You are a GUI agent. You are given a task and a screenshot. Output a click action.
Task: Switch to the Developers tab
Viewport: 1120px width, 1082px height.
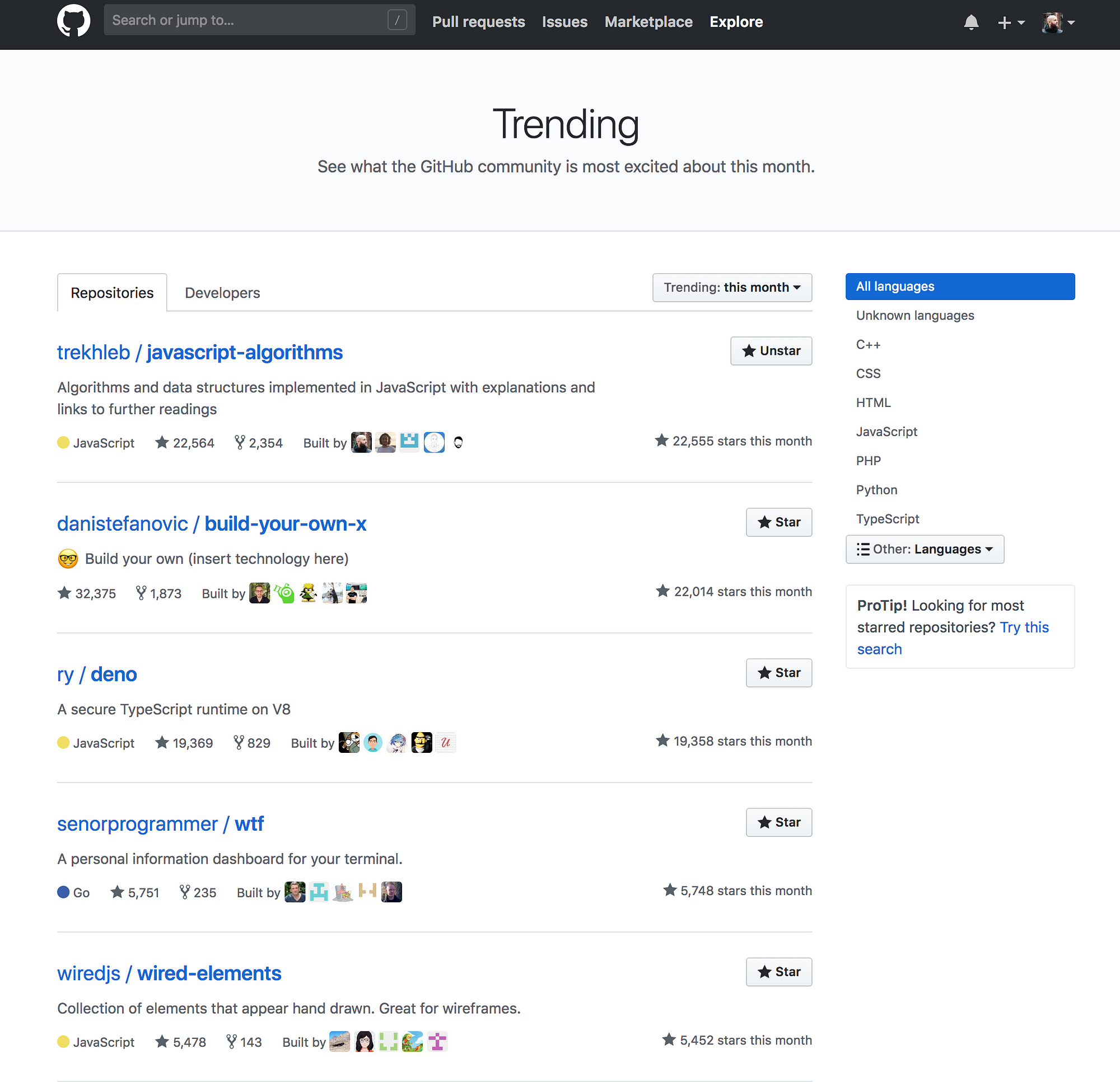[222, 293]
